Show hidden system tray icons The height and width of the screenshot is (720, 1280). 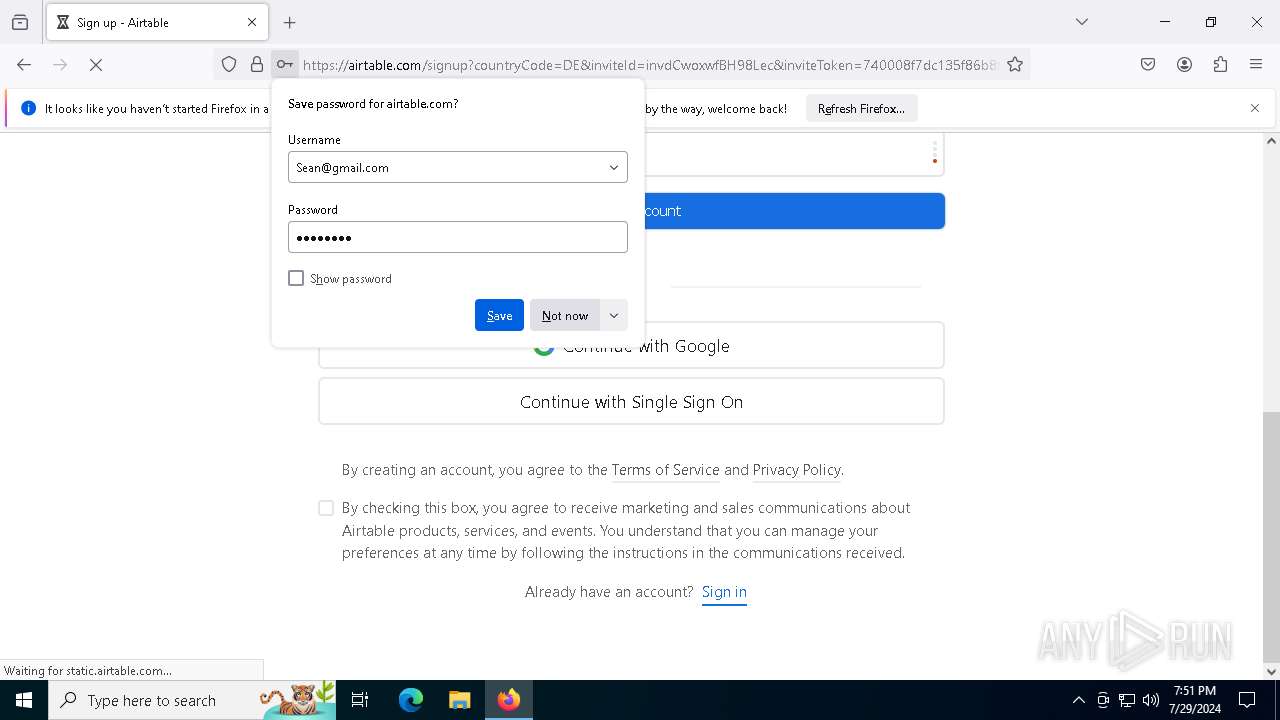pyautogui.click(x=1078, y=700)
